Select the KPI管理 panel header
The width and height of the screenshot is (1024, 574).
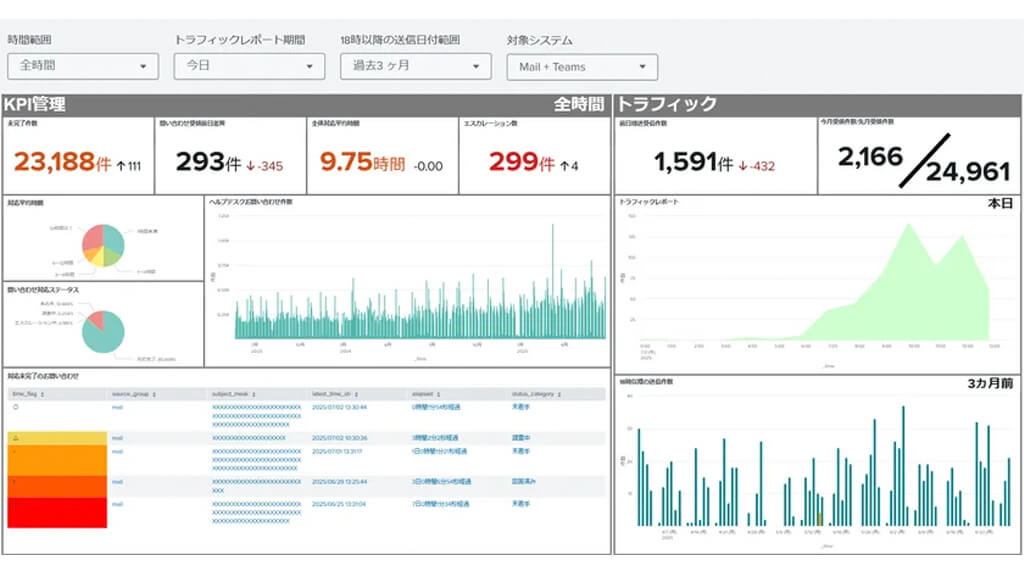point(306,104)
